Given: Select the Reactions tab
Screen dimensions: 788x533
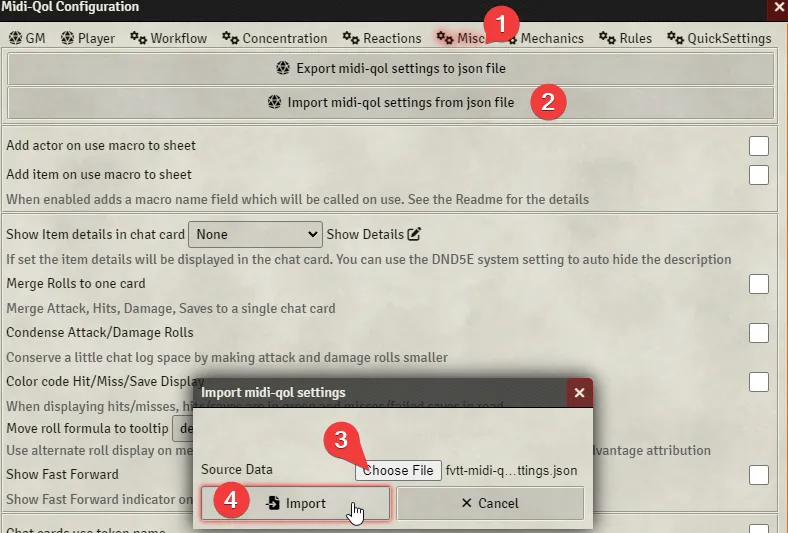Looking at the screenshot, I should pos(382,38).
